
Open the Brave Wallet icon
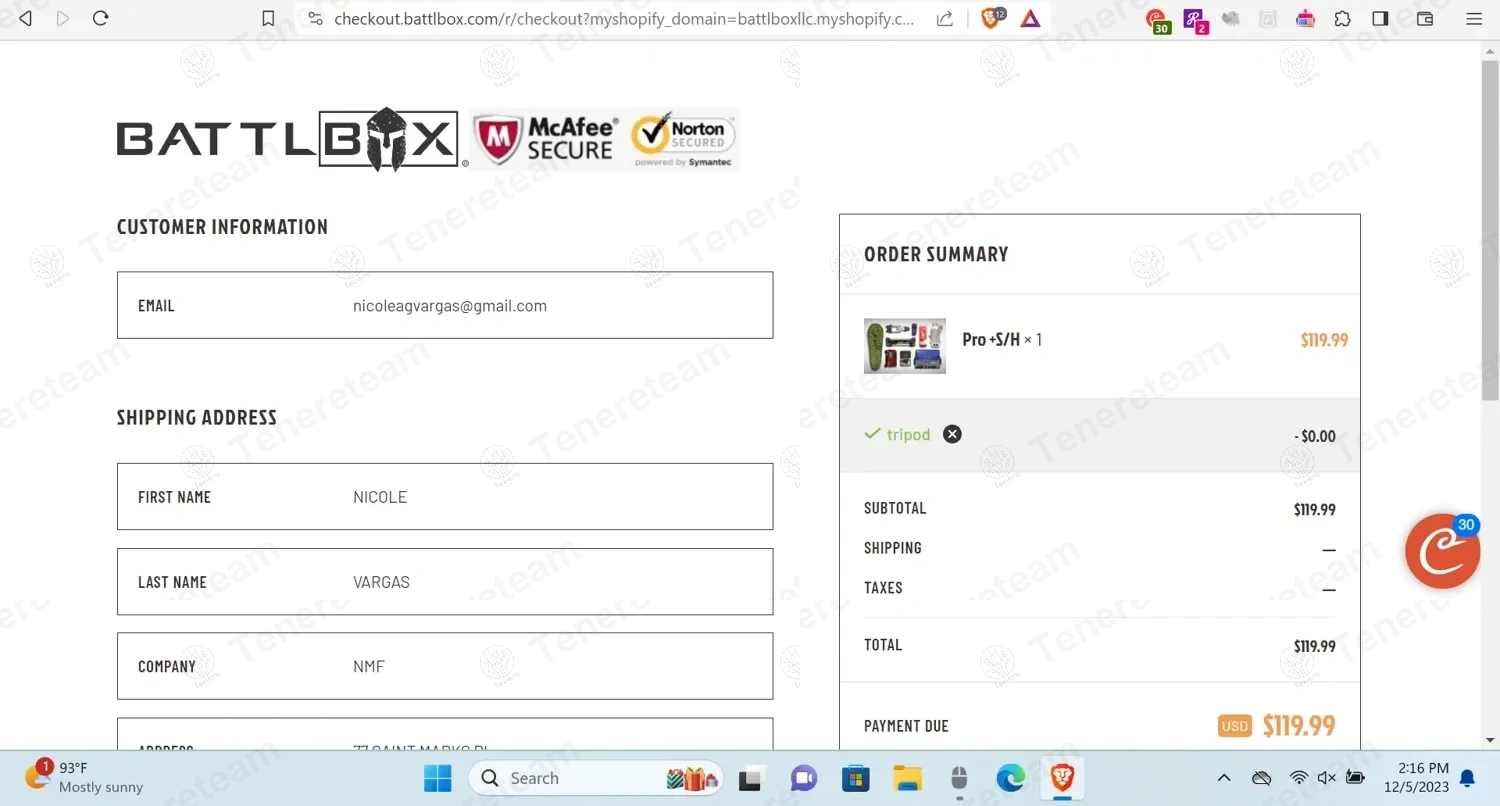click(1425, 19)
